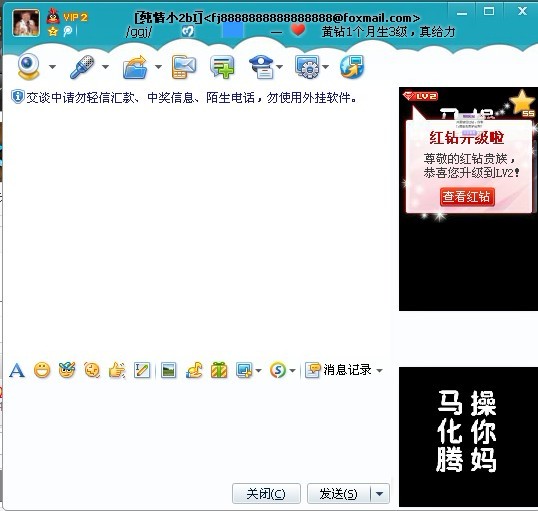Open the smiley emoticon picker
Image resolution: width=538 pixels, height=511 pixels.
click(x=42, y=370)
